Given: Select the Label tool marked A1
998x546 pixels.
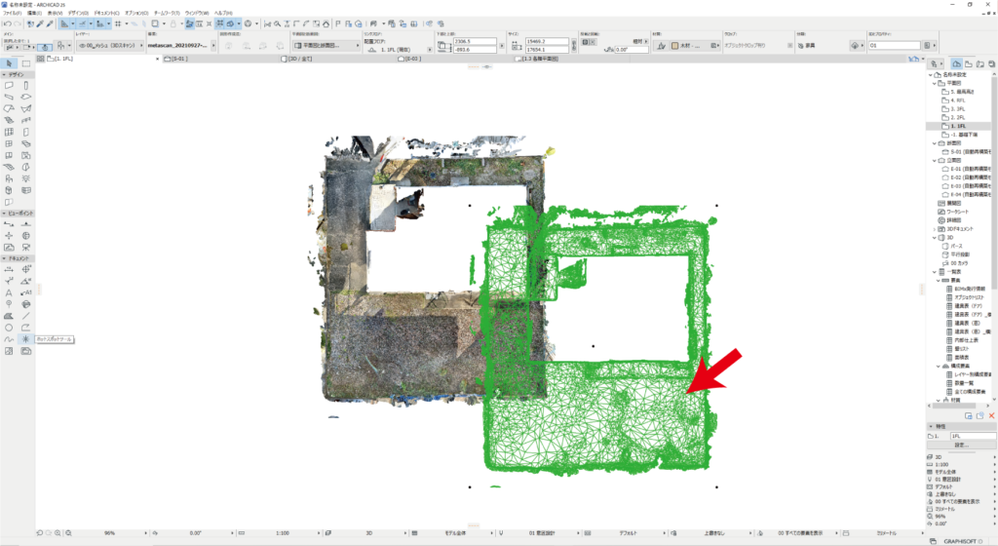Looking at the screenshot, I should (26, 293).
